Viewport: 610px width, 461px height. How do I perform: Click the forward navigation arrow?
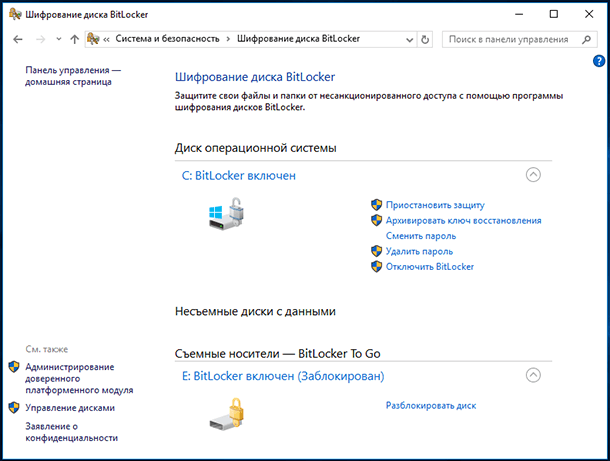[40, 39]
